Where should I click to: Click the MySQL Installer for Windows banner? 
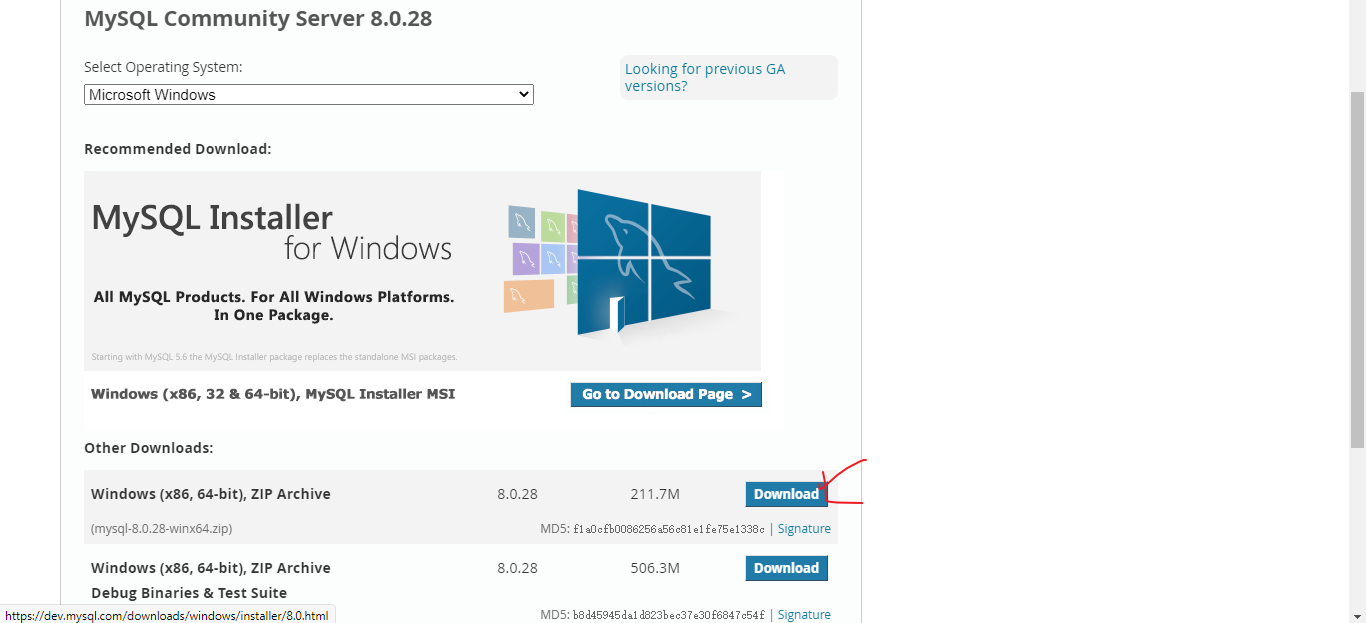[x=422, y=271]
